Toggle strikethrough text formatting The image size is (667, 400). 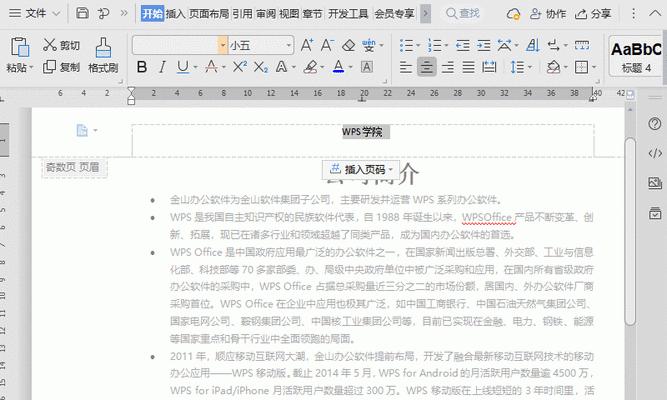211,67
